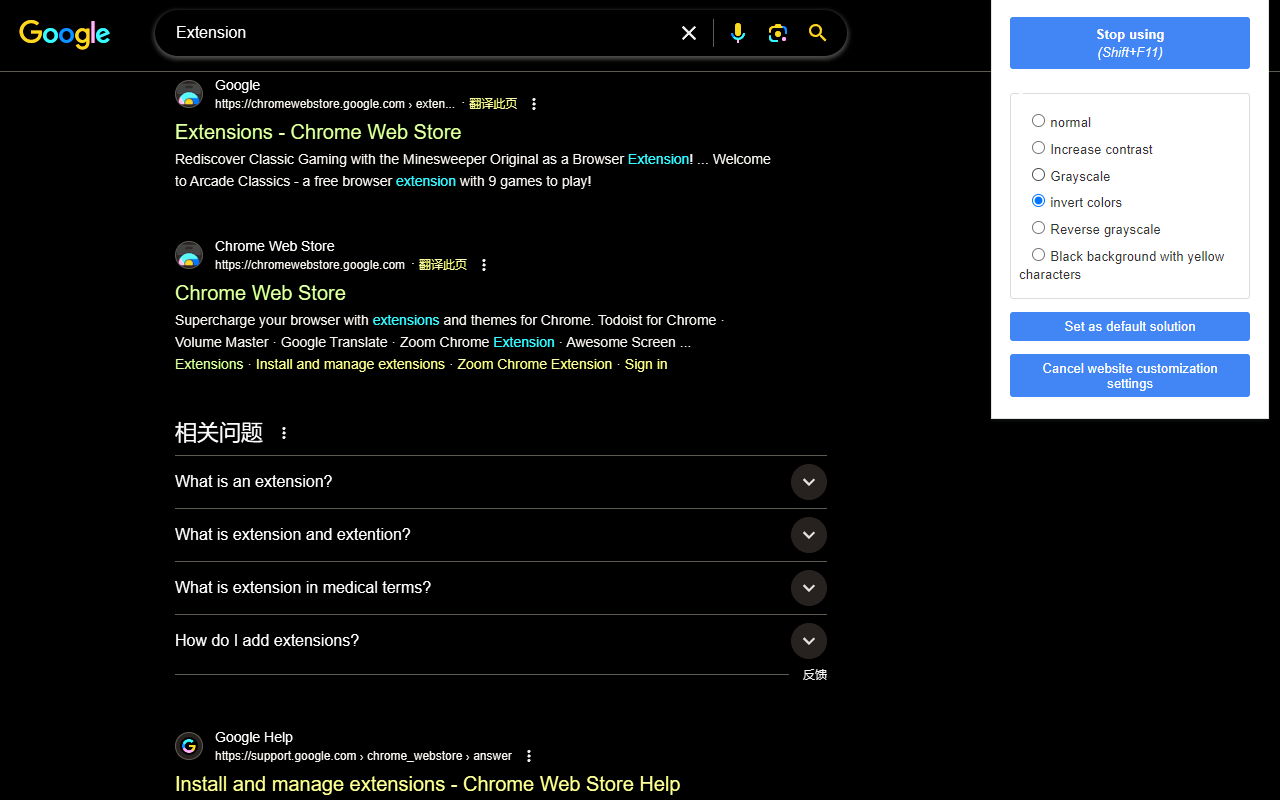This screenshot has height=800, width=1280.
Task: Open three-dot menu for Extensions - Chrome Web Store result
Action: point(534,104)
